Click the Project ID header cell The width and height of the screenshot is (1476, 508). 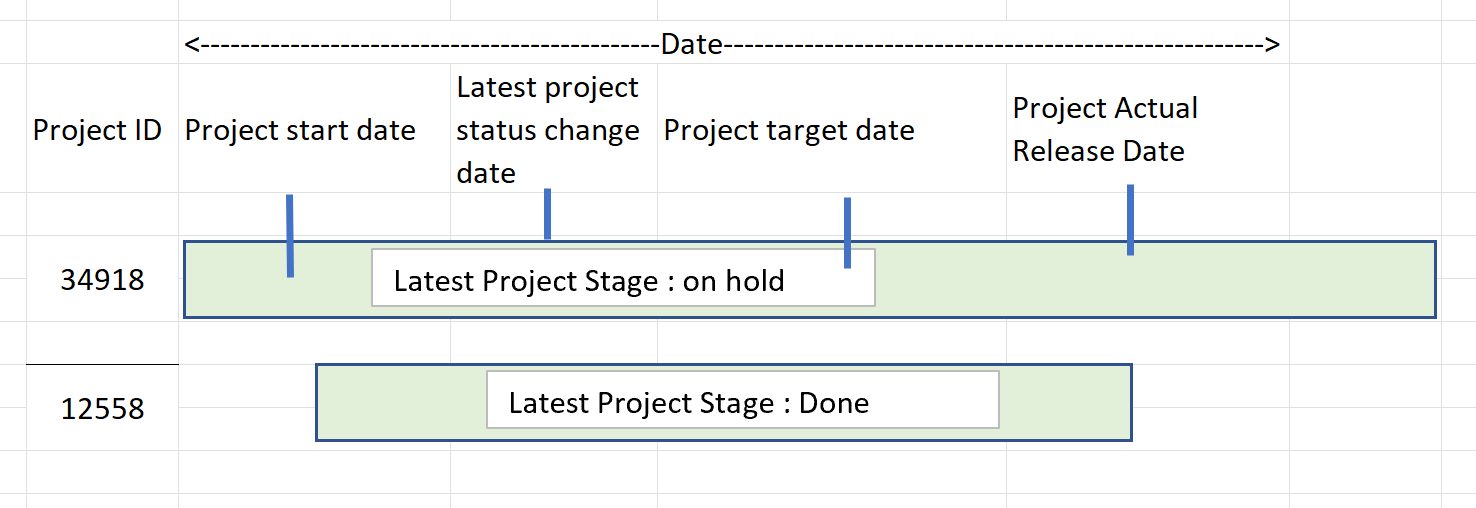tap(98, 131)
